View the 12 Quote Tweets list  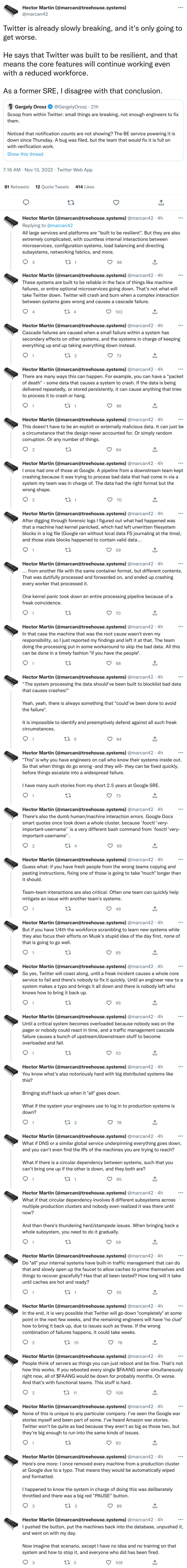tap(52, 187)
